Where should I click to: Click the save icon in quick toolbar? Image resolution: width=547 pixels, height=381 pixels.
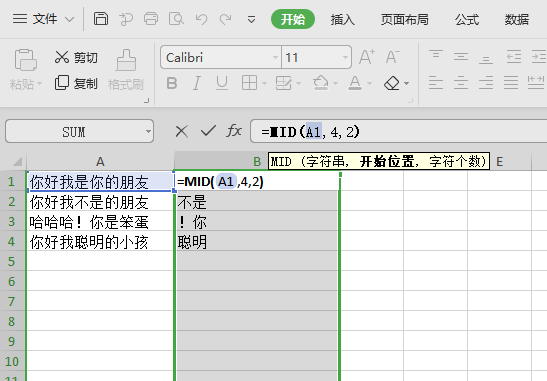(101, 19)
